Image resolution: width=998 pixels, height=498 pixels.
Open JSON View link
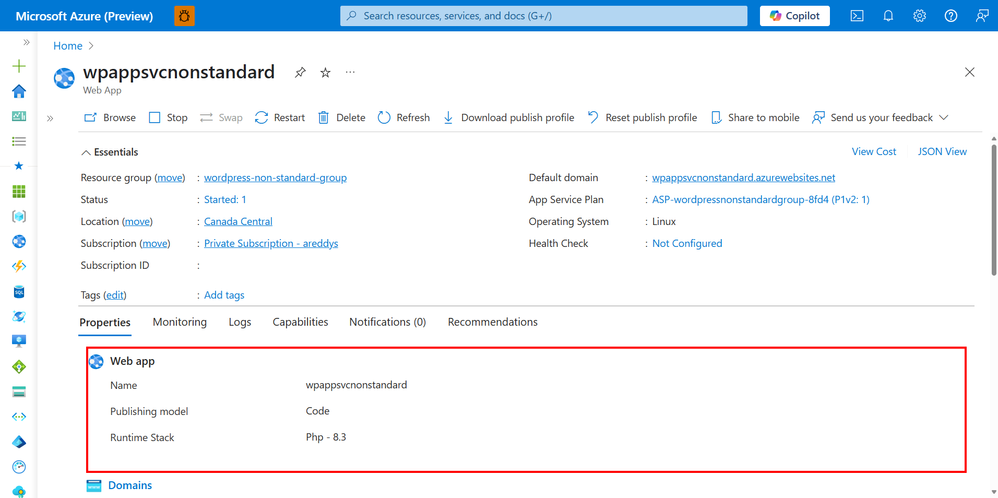(942, 152)
